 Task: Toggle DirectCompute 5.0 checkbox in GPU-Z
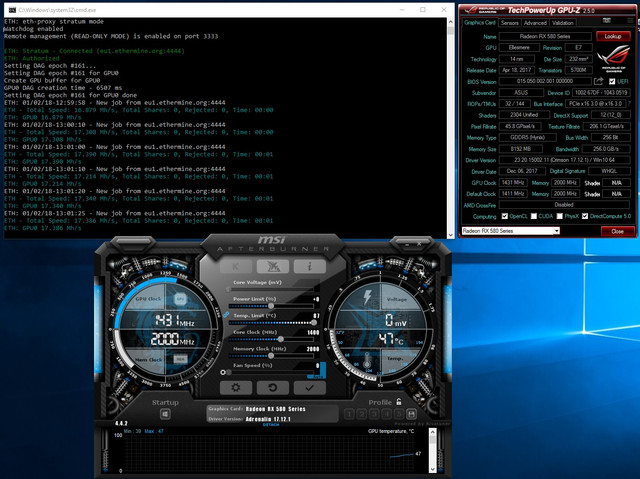point(585,216)
